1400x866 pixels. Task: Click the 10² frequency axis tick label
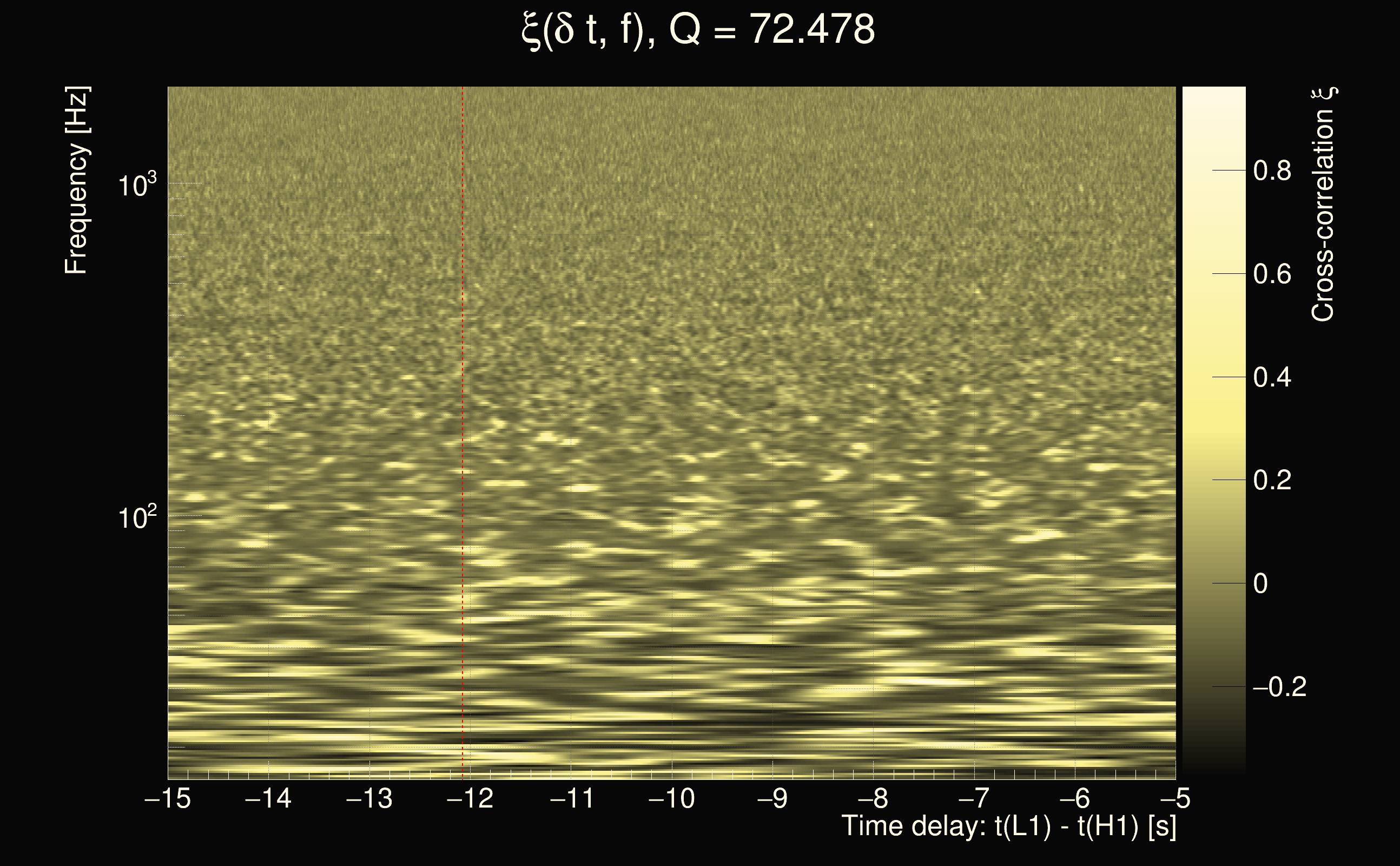(137, 517)
